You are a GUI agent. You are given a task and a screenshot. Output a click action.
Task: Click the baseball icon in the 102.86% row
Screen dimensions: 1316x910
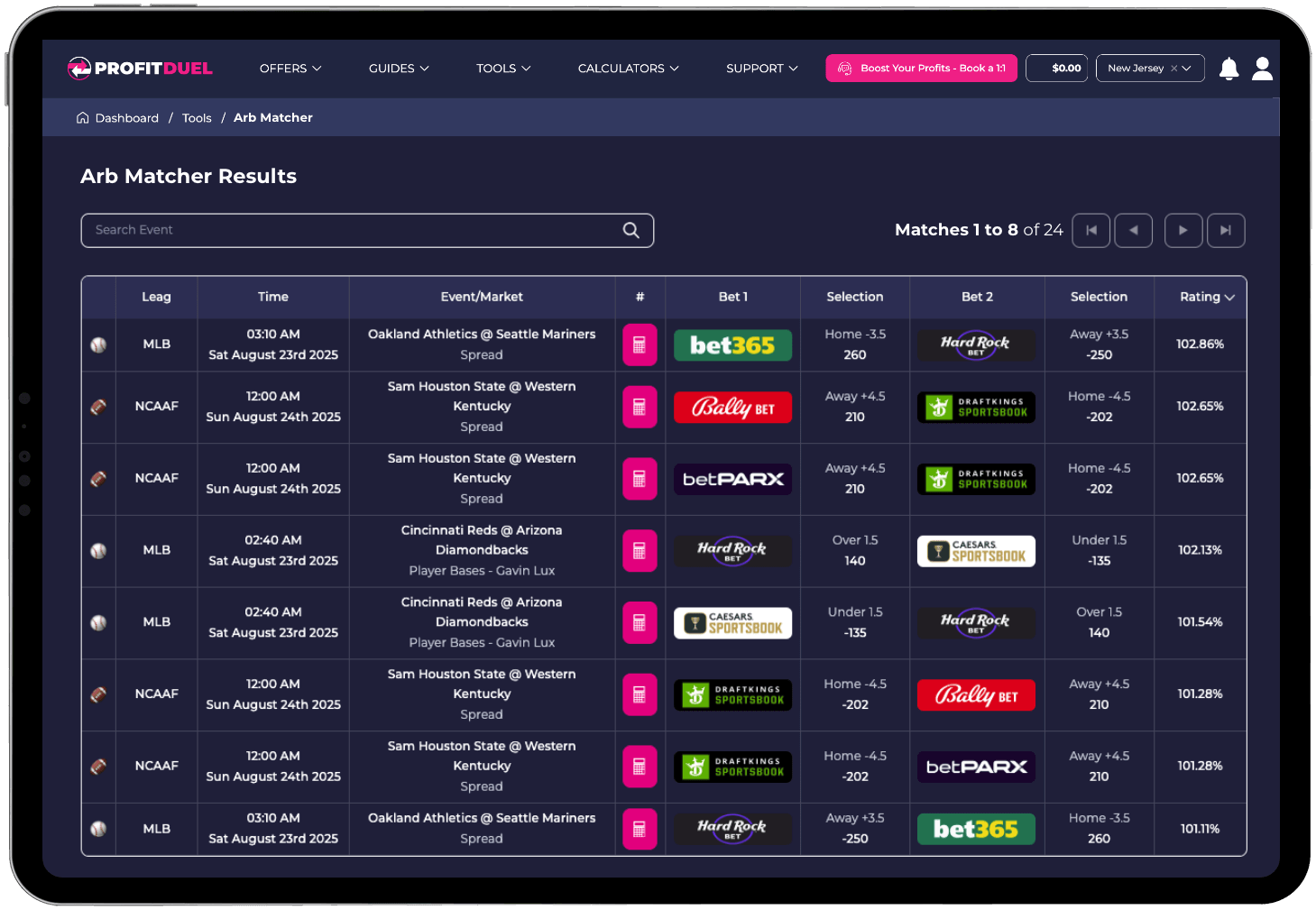tap(98, 345)
